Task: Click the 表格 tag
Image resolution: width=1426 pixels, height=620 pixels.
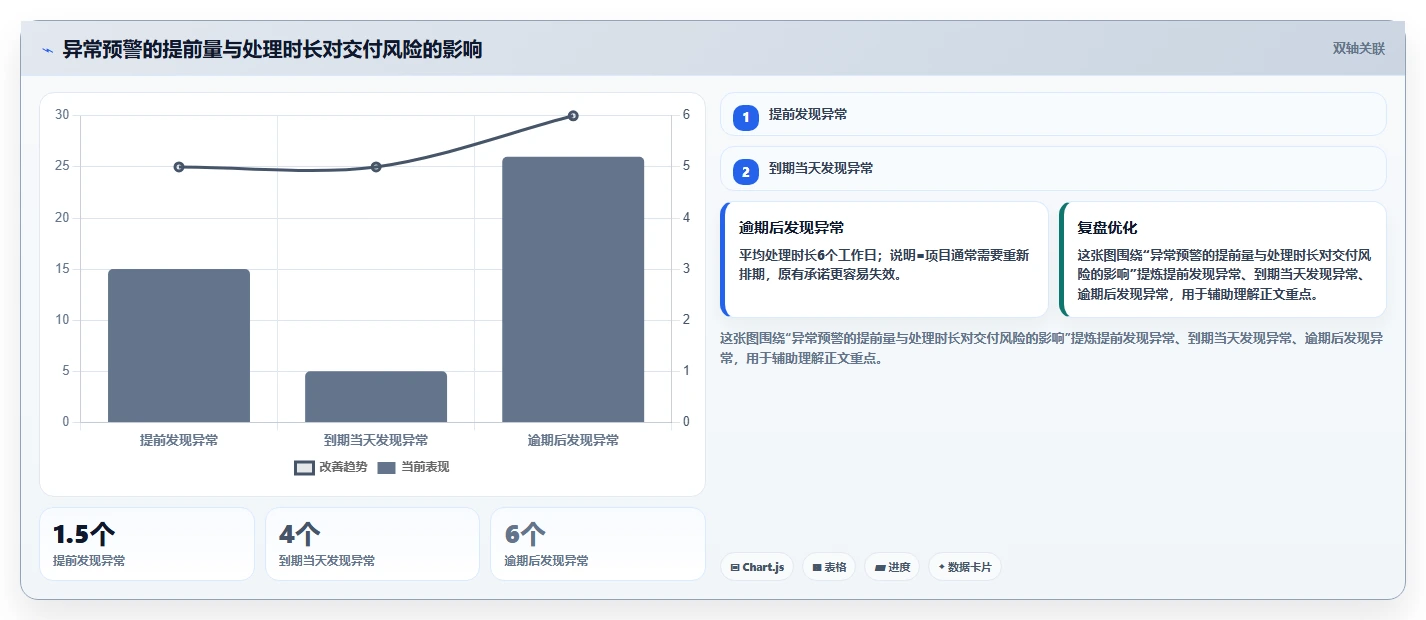Action: (x=829, y=567)
